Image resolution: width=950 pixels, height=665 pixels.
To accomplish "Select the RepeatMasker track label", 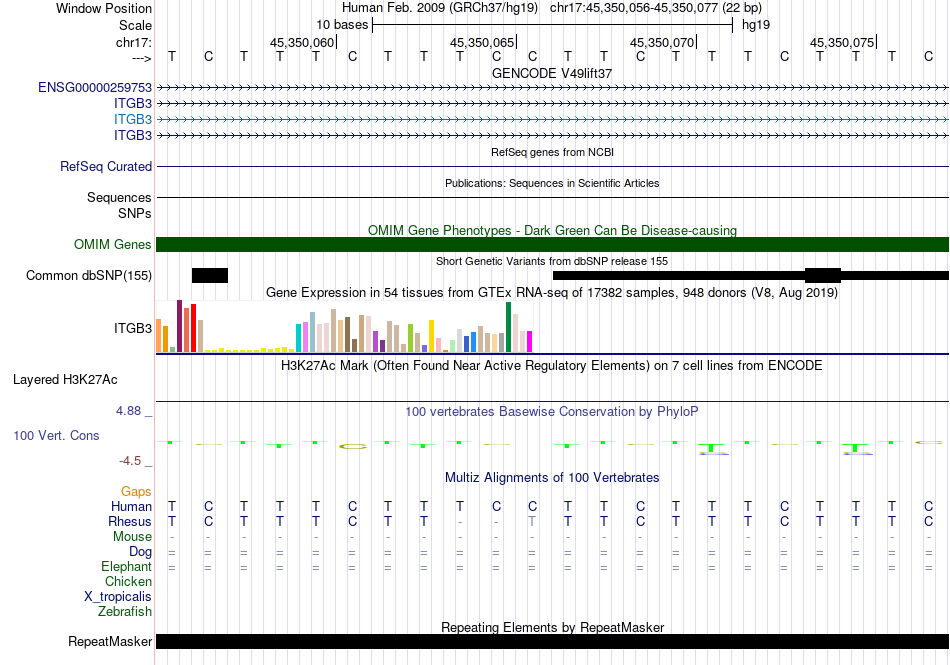I will pos(110,641).
